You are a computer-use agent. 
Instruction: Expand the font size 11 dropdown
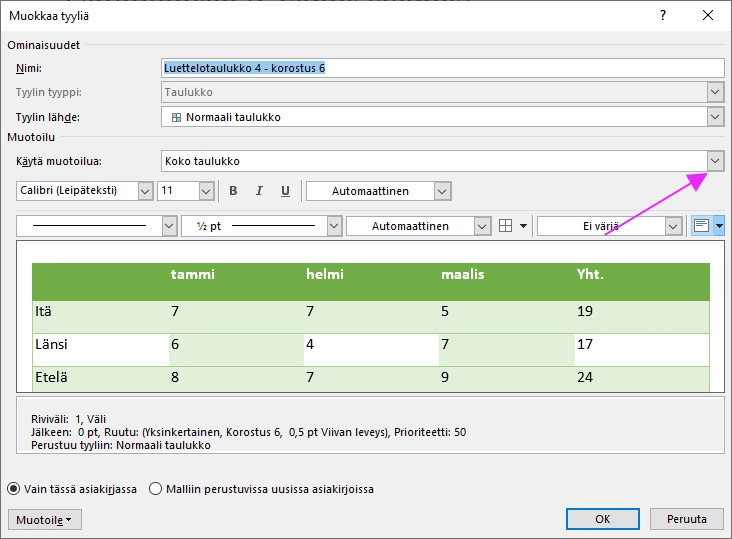coord(206,191)
